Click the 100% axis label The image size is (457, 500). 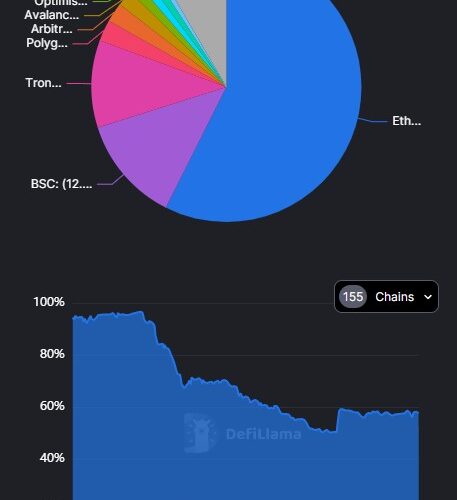tap(49, 302)
